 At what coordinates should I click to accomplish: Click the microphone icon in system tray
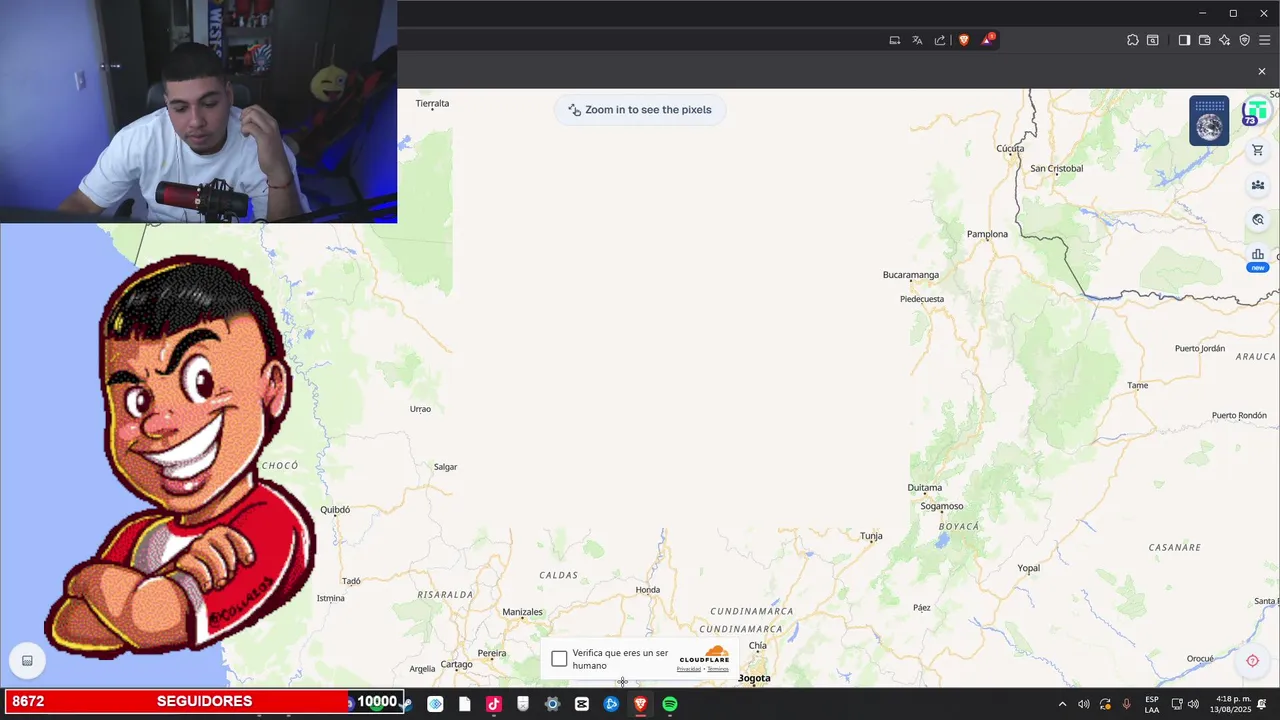coord(1127,704)
